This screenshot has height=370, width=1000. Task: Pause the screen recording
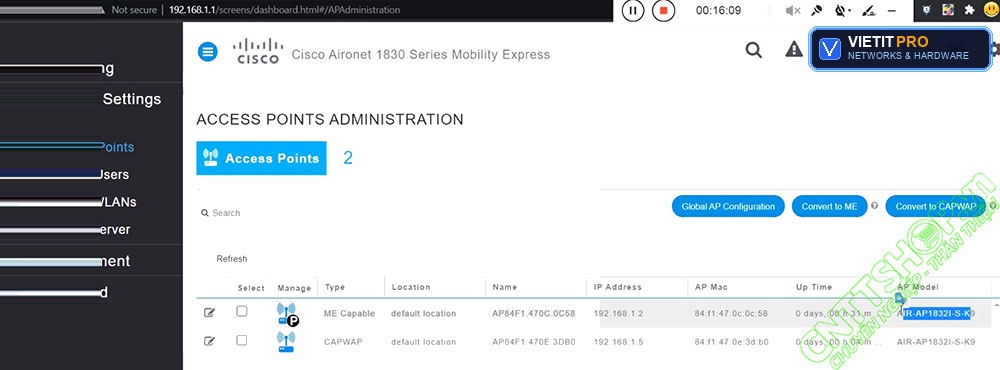click(633, 10)
